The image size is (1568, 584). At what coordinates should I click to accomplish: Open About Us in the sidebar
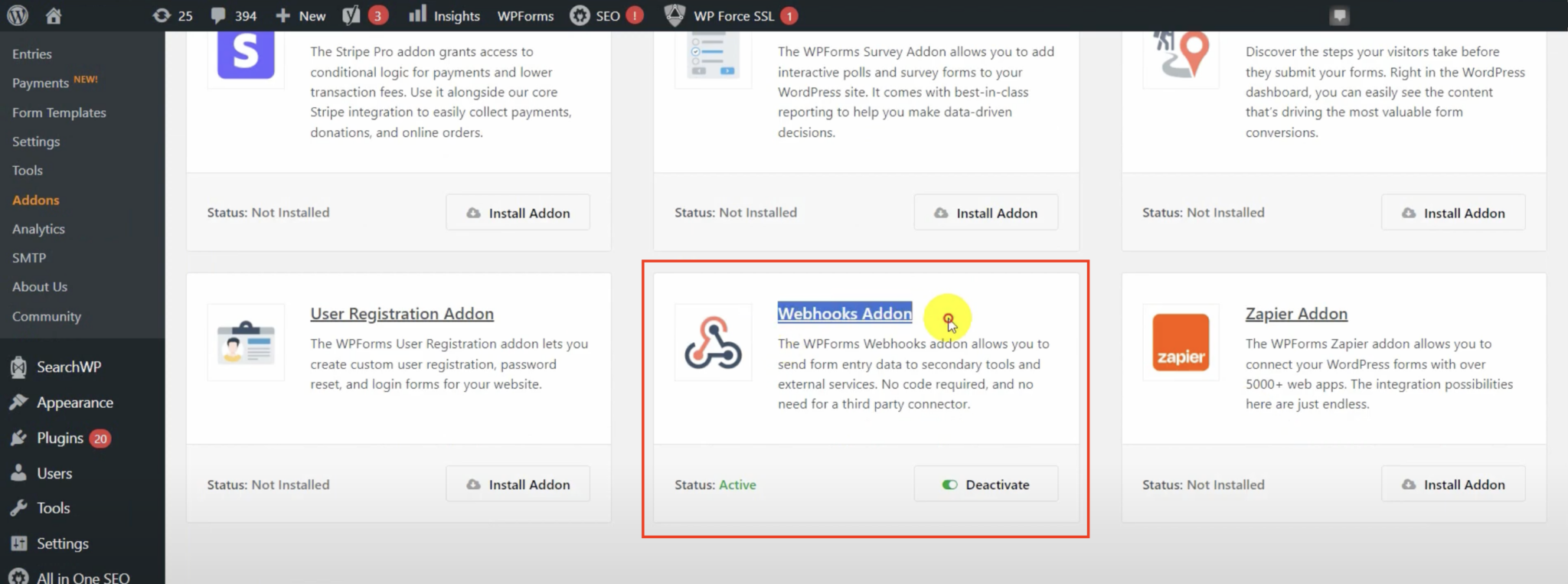[40, 287]
